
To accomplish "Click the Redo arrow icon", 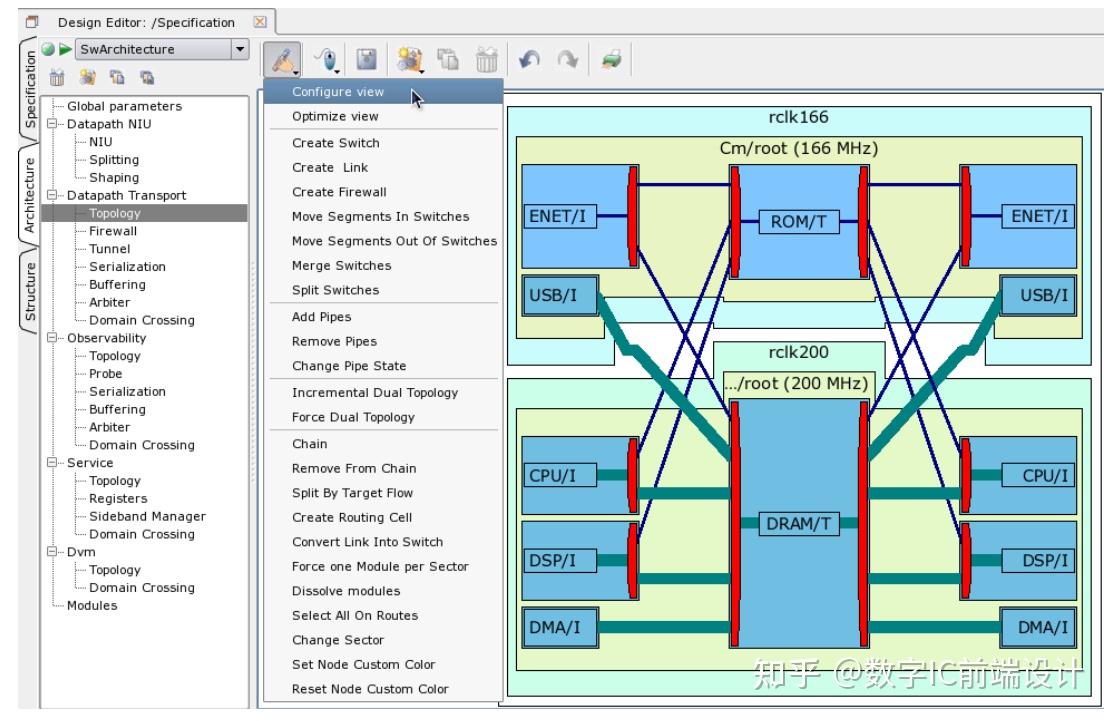I will (569, 59).
